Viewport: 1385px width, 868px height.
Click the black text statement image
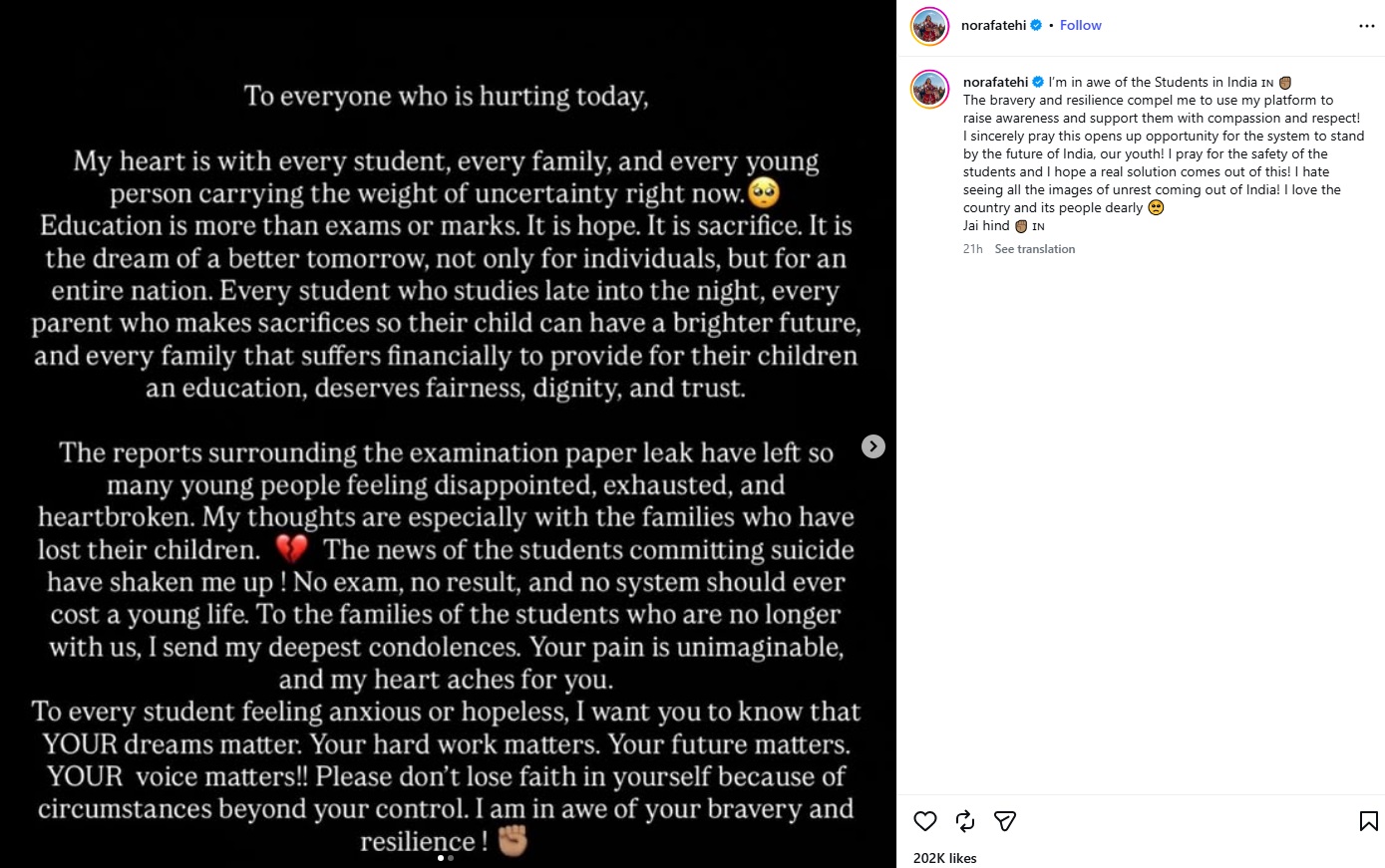448,434
